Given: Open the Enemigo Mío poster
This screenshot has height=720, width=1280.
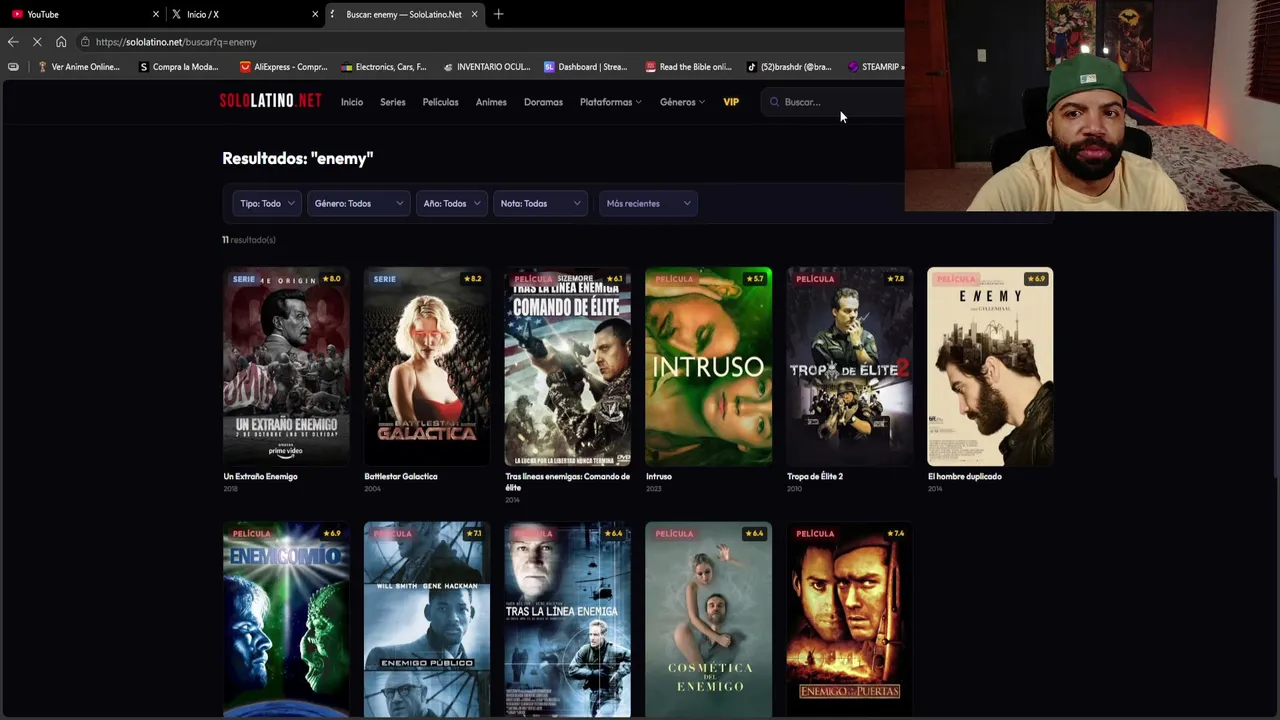Looking at the screenshot, I should click(286, 619).
